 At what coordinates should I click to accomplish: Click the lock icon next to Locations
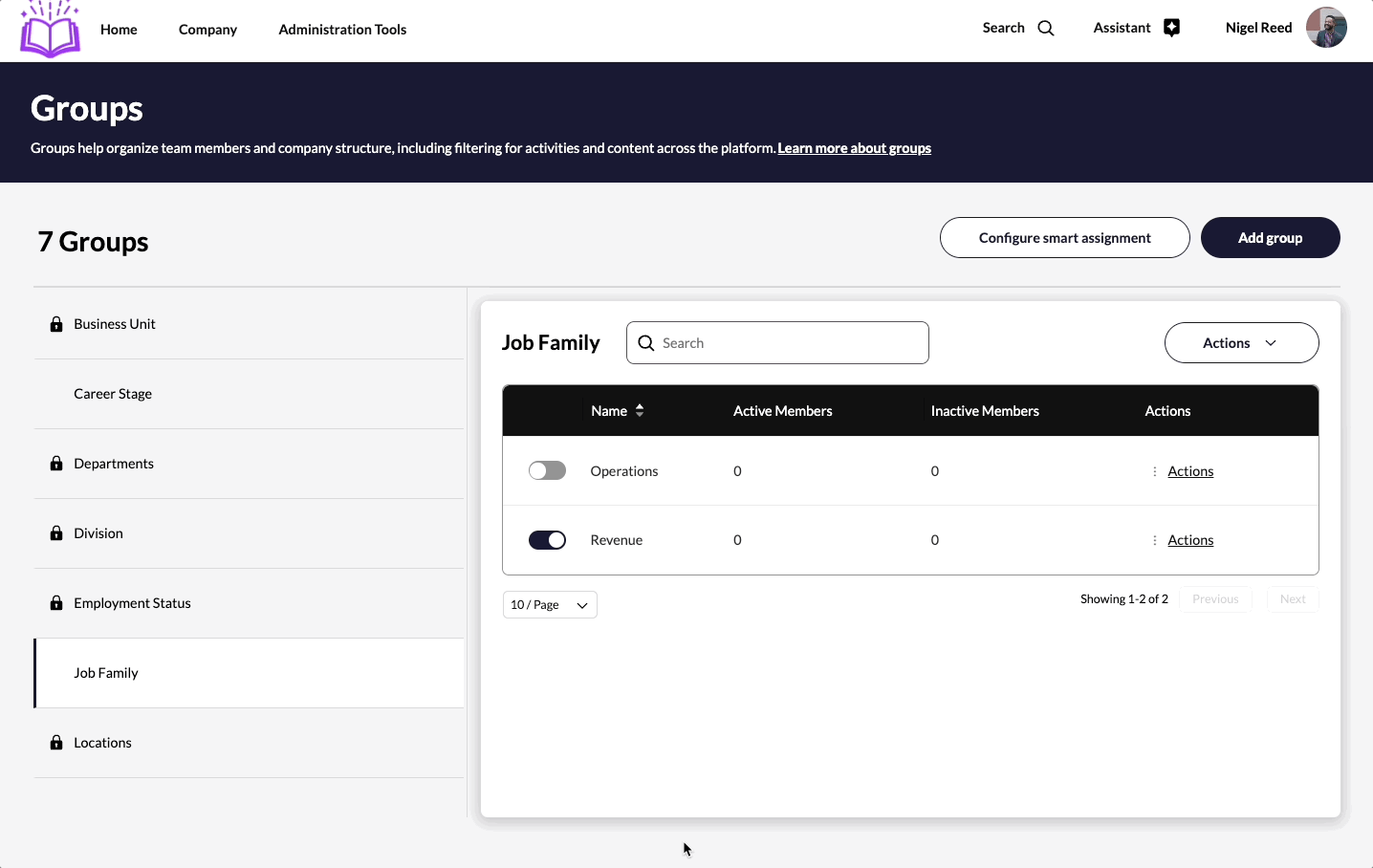(56, 743)
